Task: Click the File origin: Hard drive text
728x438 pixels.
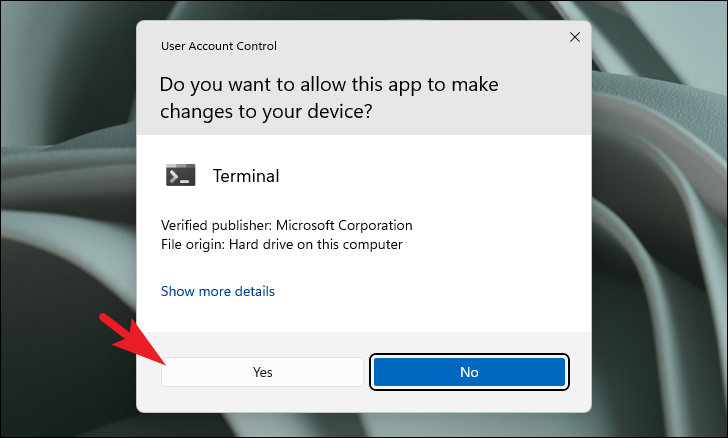Action: tap(281, 244)
